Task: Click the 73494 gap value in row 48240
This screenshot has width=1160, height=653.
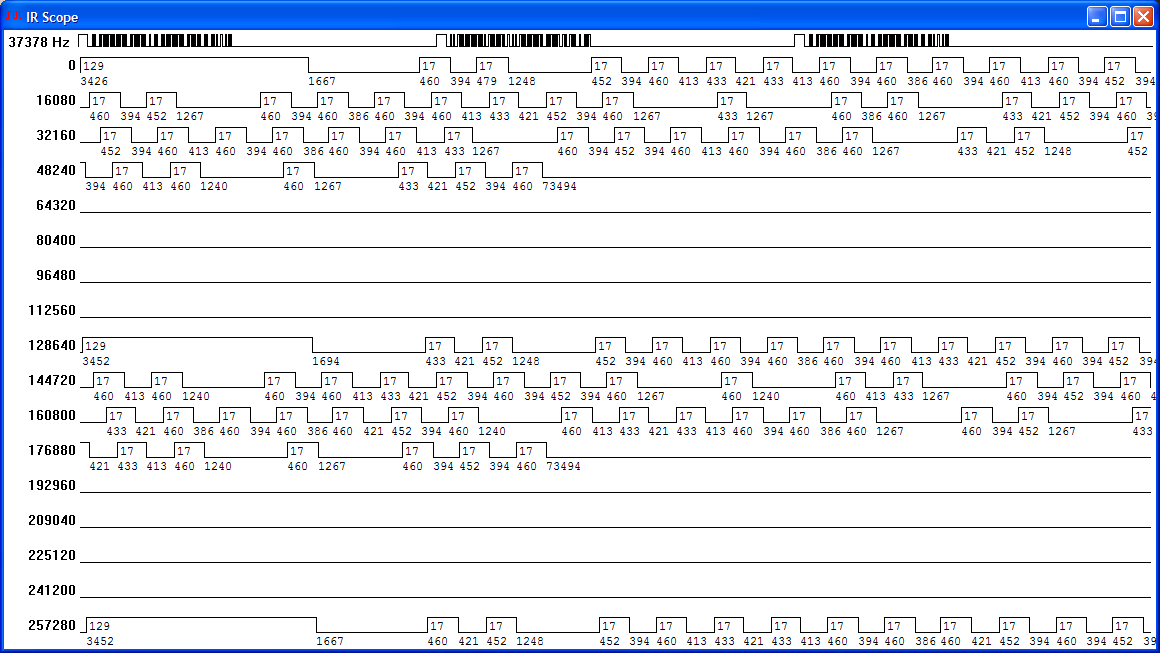Action: click(559, 186)
